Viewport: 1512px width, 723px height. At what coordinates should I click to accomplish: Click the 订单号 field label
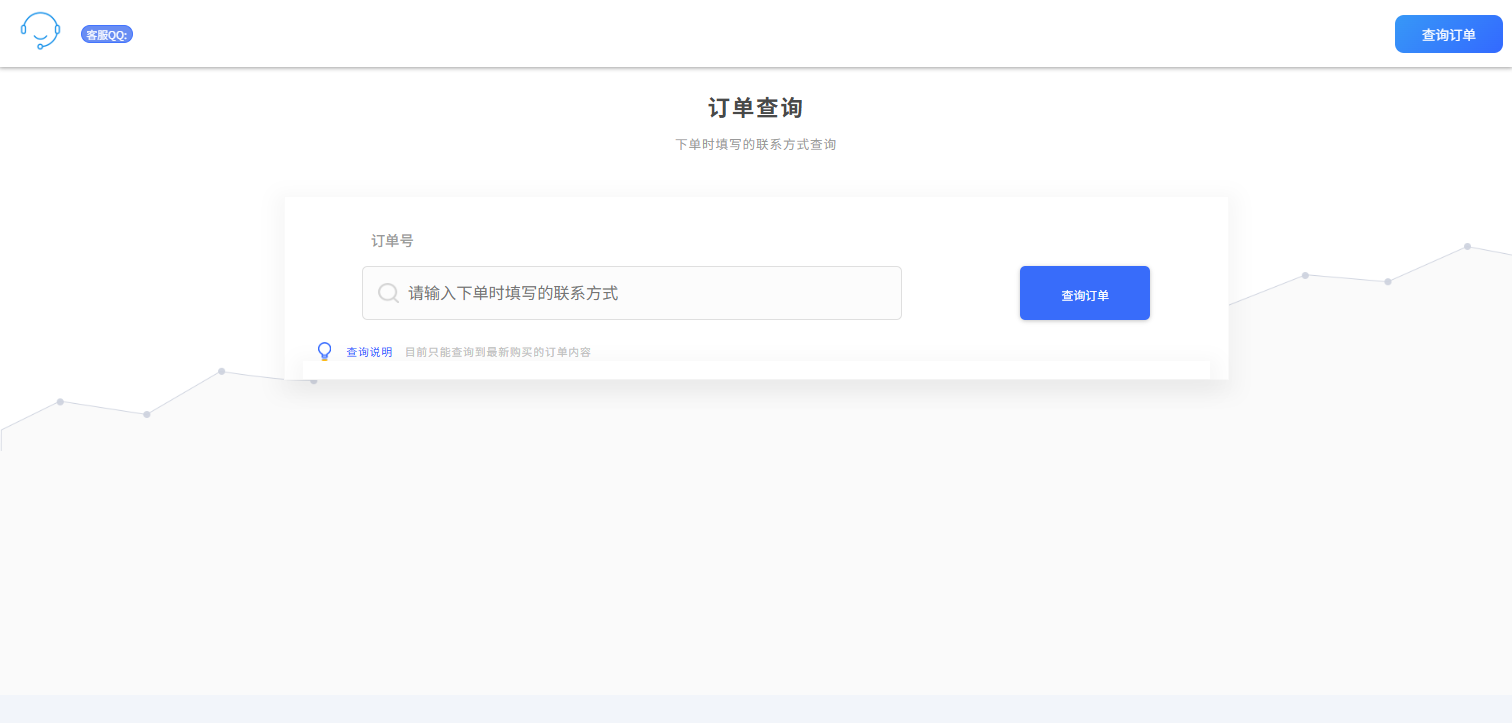[393, 240]
